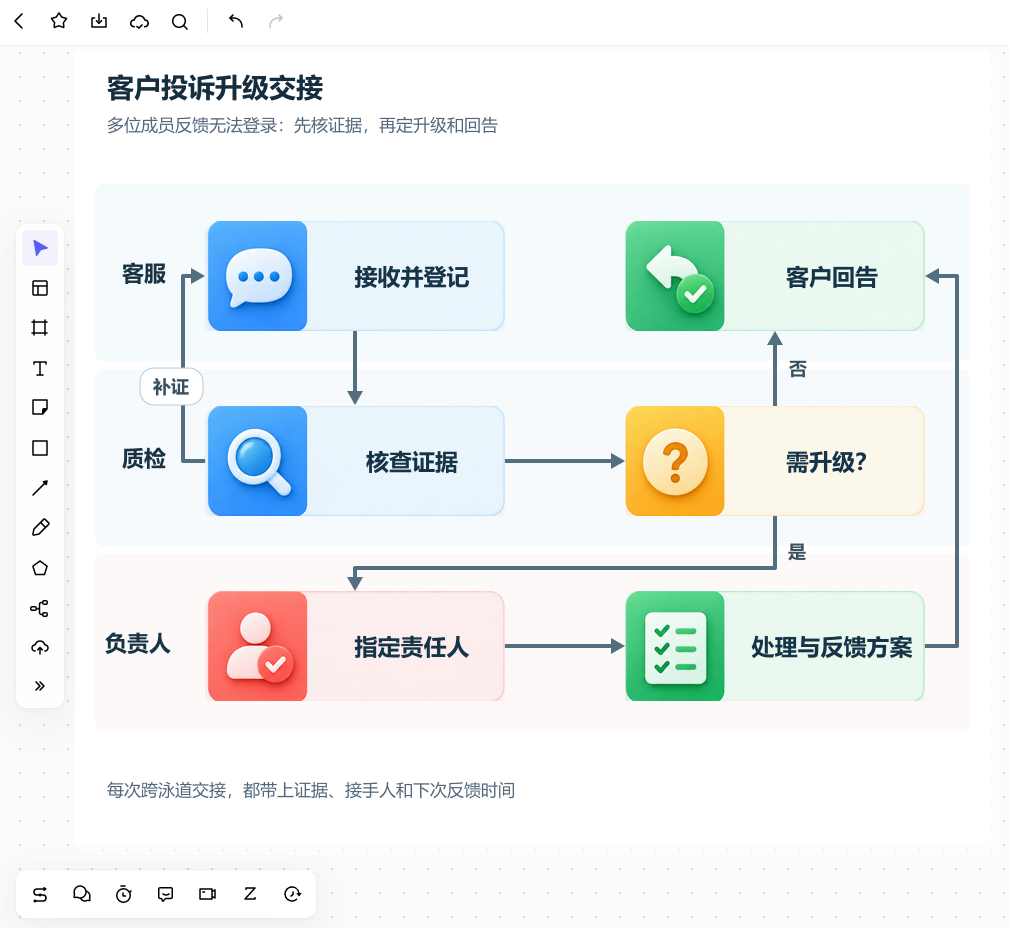
Task: Select the pen drawing tool
Action: pos(40,528)
